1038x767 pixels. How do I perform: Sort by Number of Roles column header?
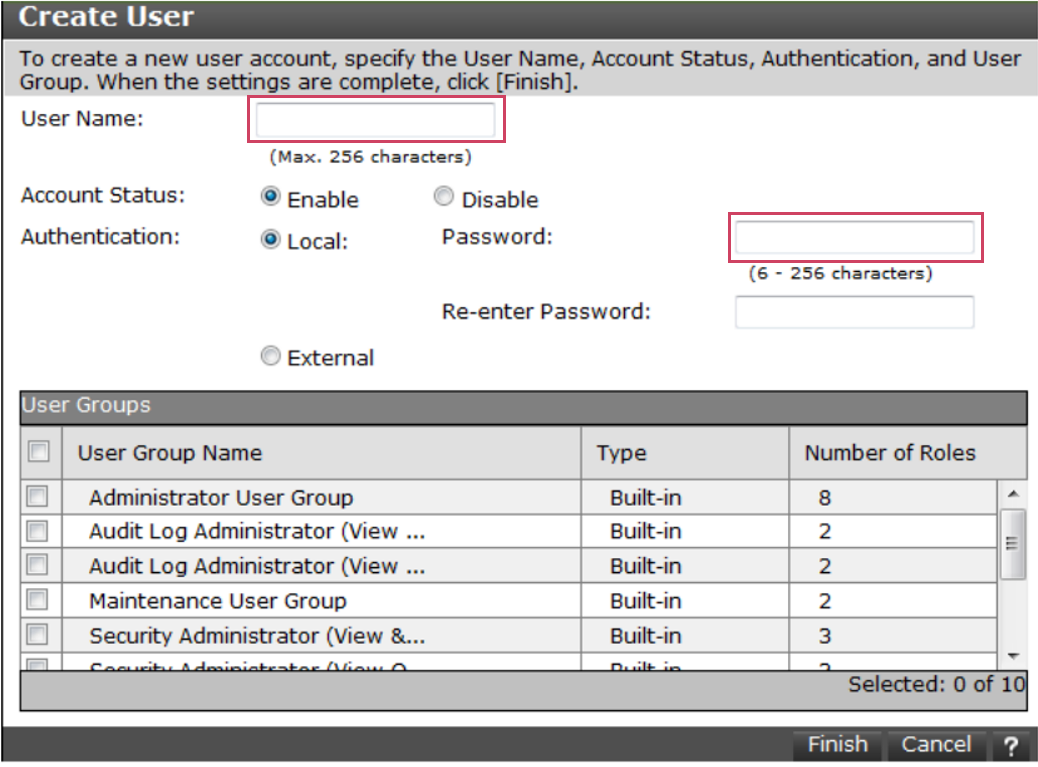(890, 453)
